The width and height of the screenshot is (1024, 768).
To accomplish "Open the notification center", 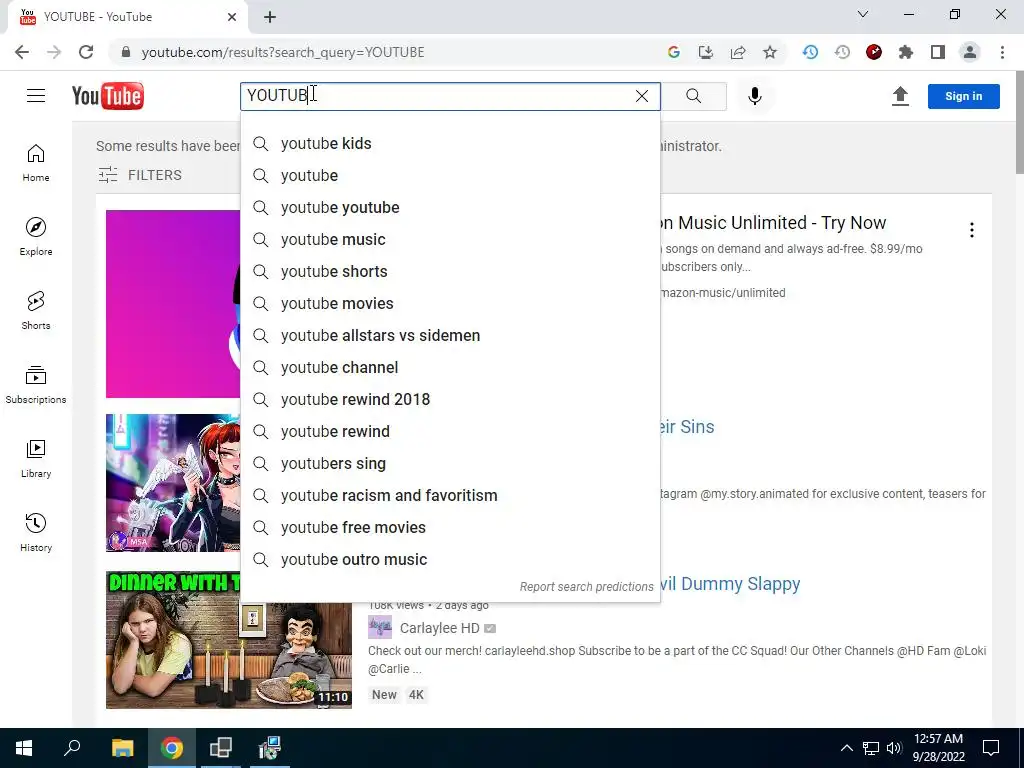I will coord(991,748).
